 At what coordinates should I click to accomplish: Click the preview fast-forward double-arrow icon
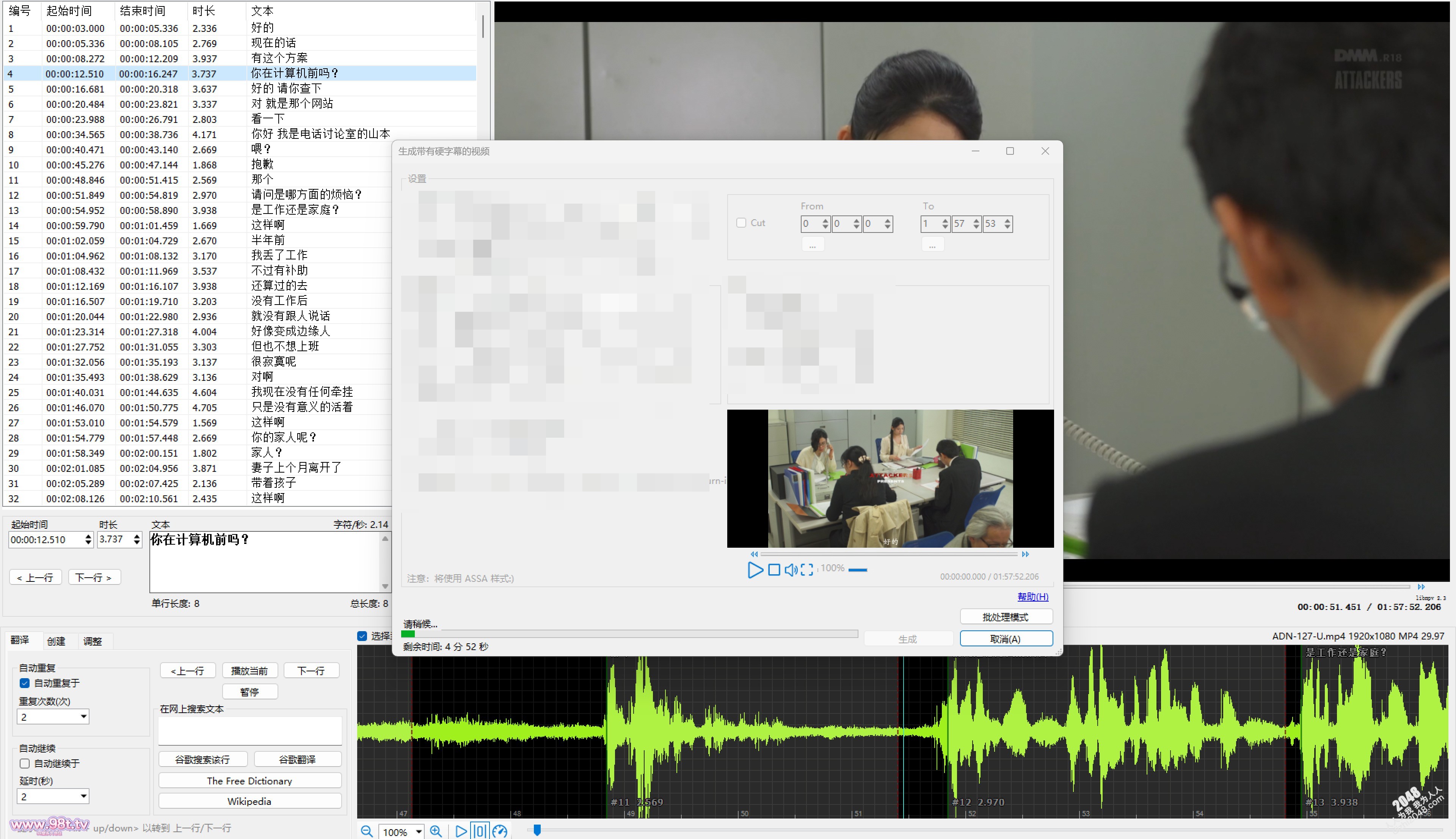pyautogui.click(x=1025, y=555)
